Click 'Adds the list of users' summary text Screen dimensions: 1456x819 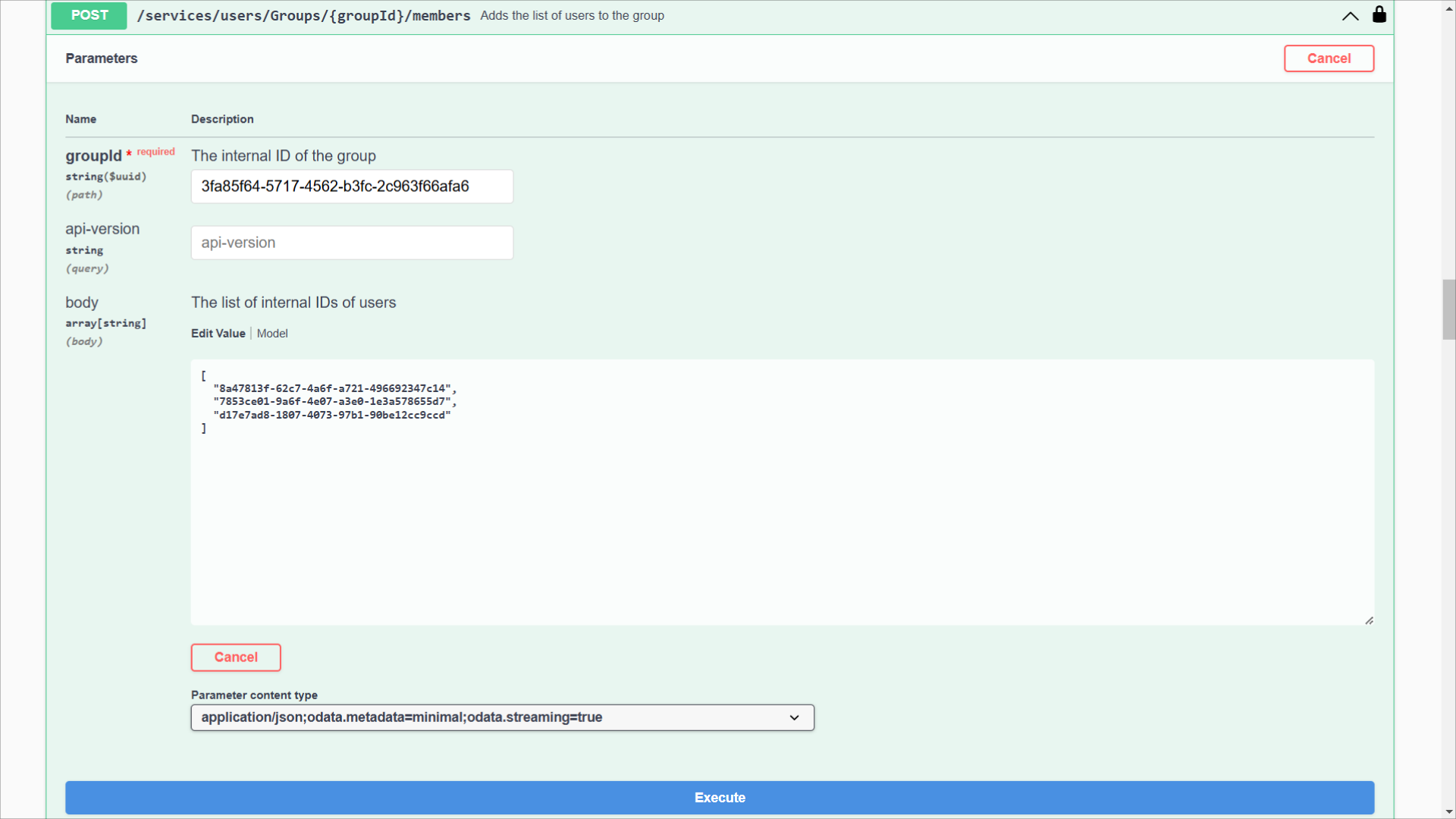(x=572, y=16)
